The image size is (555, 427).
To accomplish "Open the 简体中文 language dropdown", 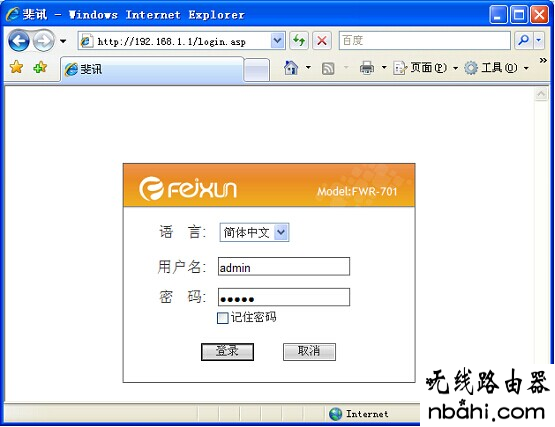I will pos(254,232).
